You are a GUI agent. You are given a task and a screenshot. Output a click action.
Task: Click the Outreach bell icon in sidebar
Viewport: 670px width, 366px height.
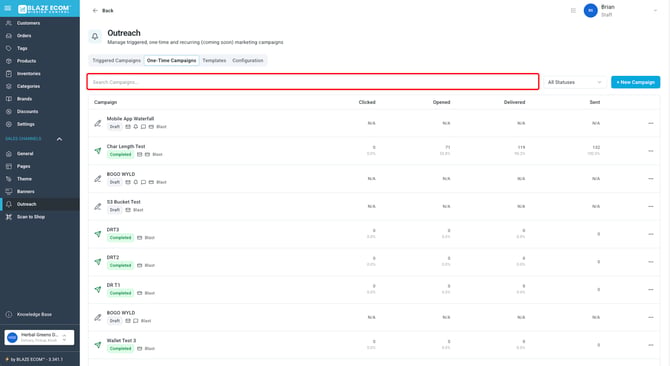(9, 204)
